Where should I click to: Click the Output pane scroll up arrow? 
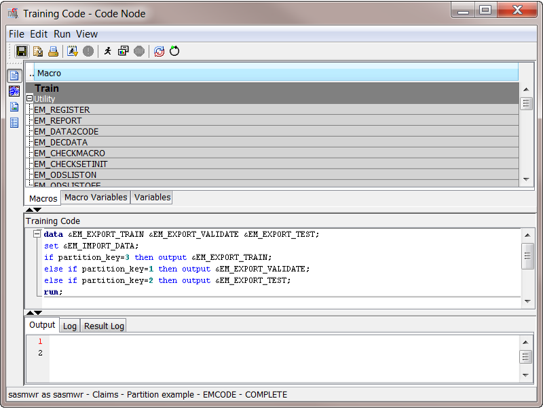525,342
